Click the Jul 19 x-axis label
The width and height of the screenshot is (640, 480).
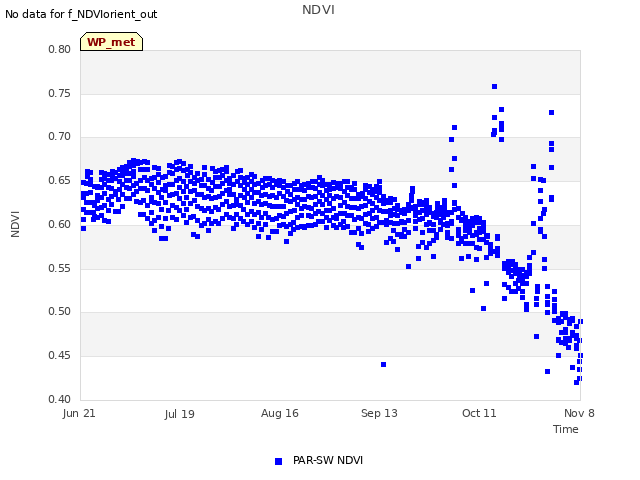click(x=180, y=414)
